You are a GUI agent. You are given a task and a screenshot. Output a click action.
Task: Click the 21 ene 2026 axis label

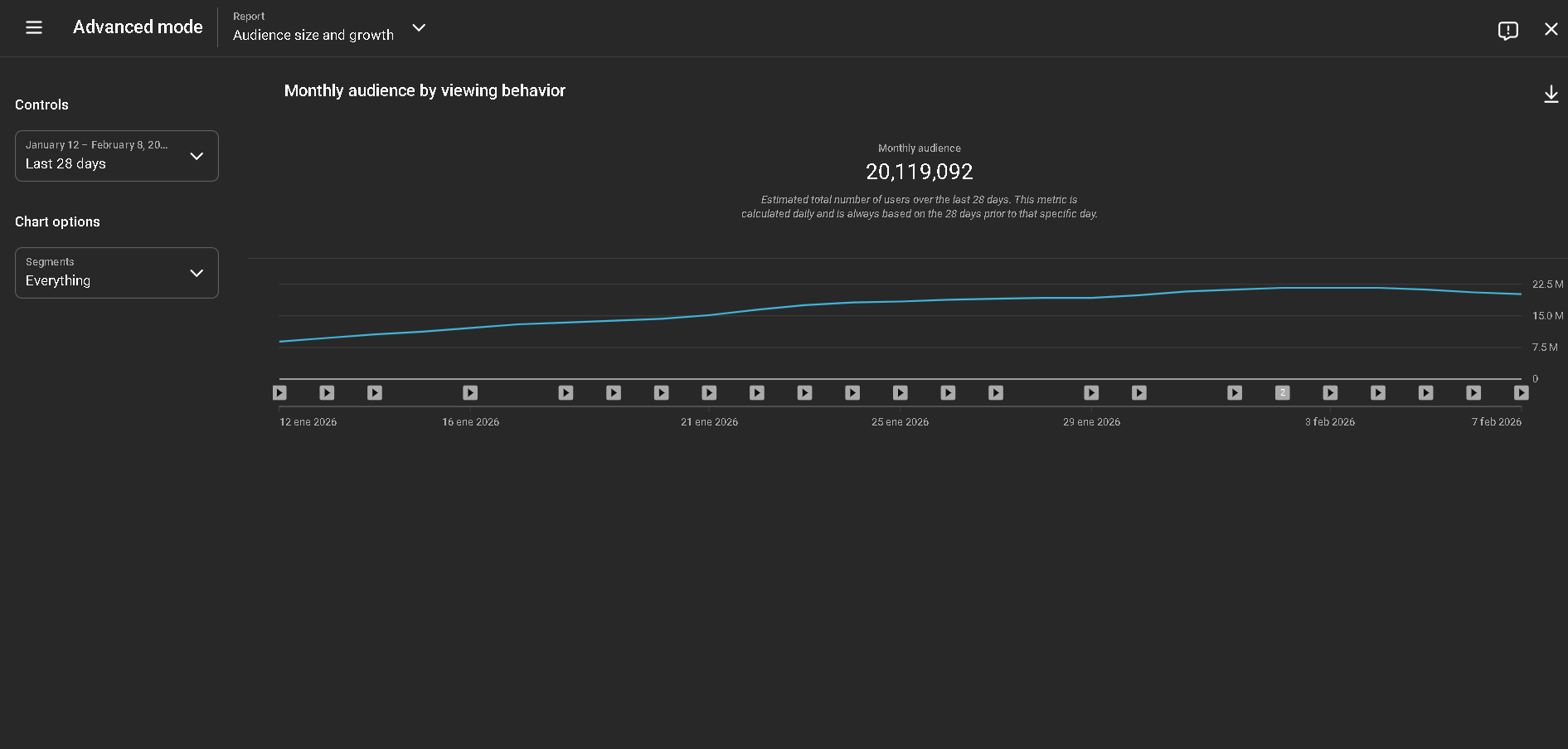[709, 422]
